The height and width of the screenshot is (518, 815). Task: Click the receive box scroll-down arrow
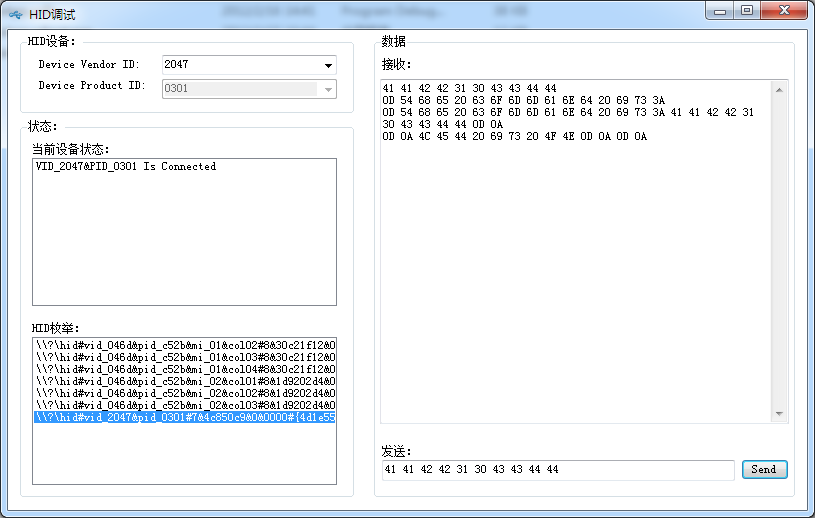point(780,415)
